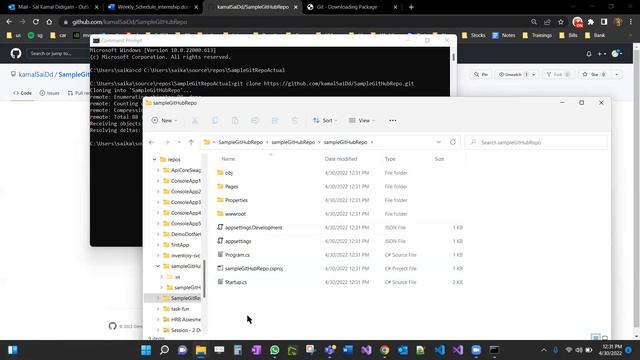Sort by the Date modified column header

[x=341, y=159]
